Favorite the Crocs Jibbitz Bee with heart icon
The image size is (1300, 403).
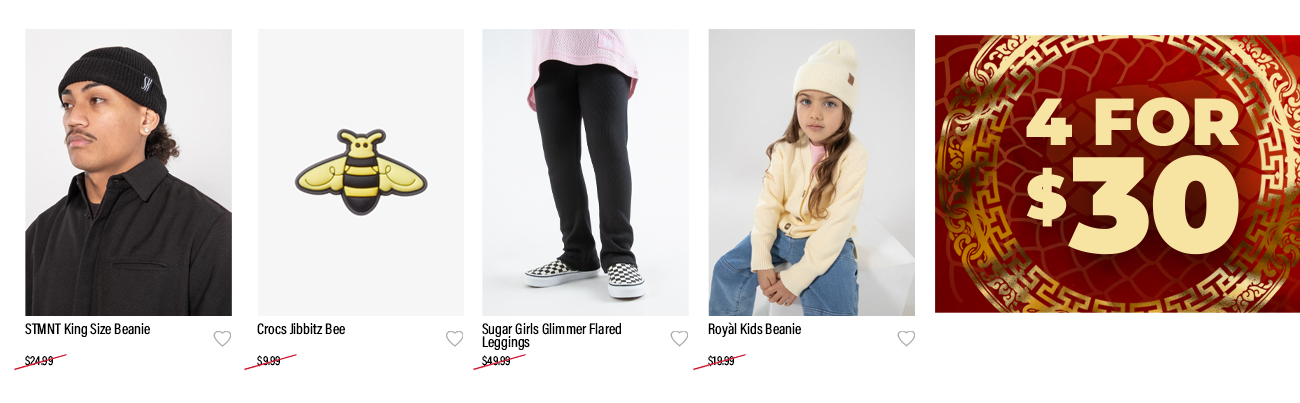click(x=455, y=339)
